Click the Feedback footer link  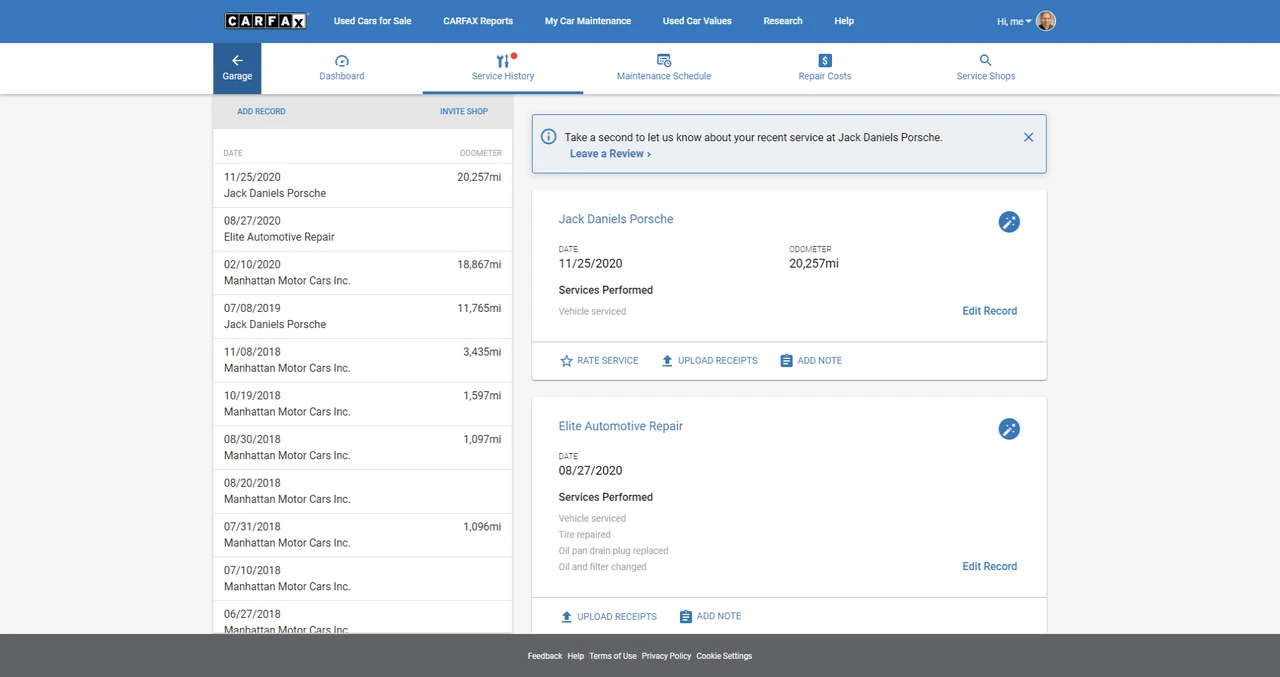click(545, 656)
